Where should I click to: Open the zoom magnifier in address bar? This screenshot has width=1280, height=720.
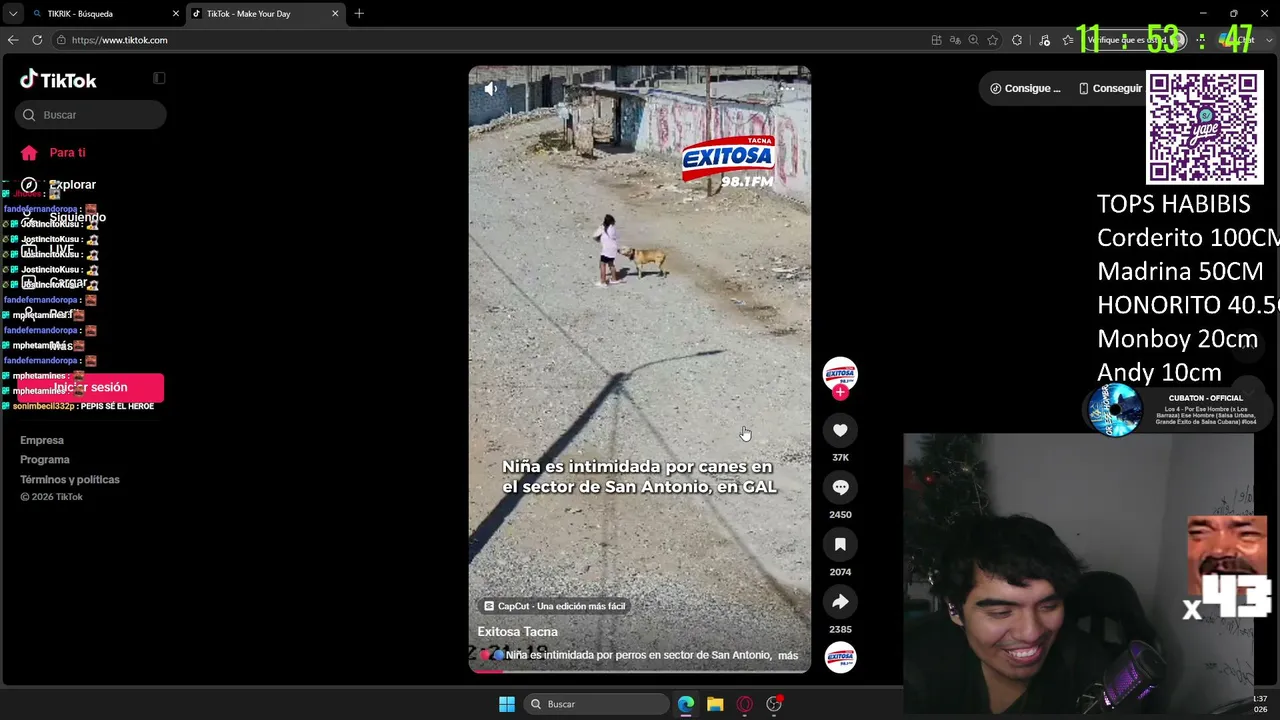tap(974, 40)
